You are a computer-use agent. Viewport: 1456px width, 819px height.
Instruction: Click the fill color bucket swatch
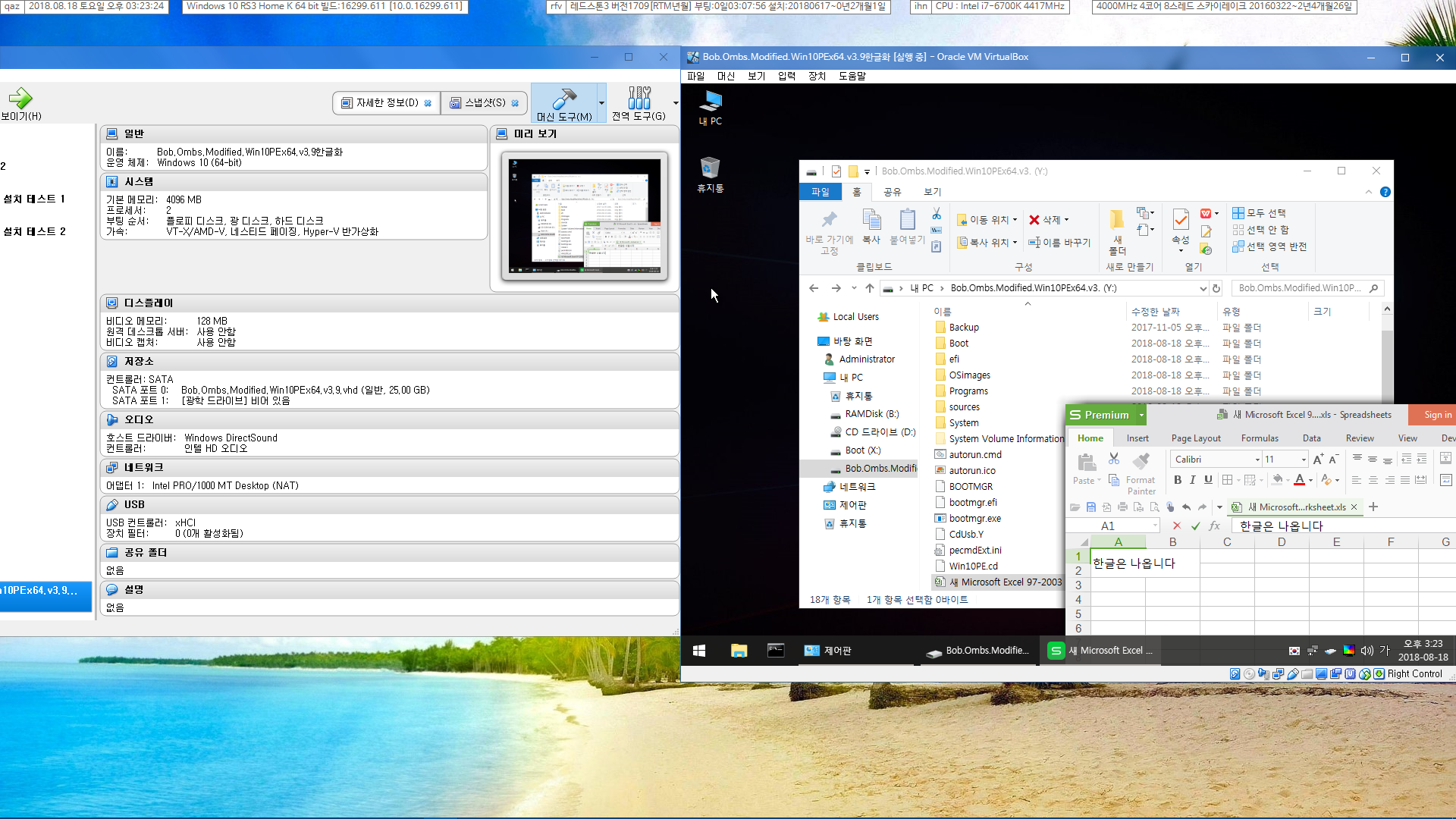click(x=1277, y=480)
